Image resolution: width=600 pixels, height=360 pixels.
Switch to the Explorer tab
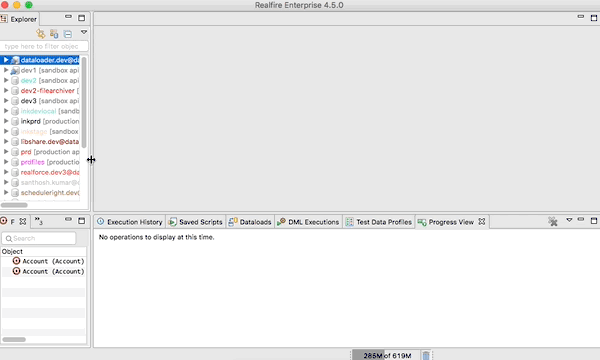tap(19, 19)
